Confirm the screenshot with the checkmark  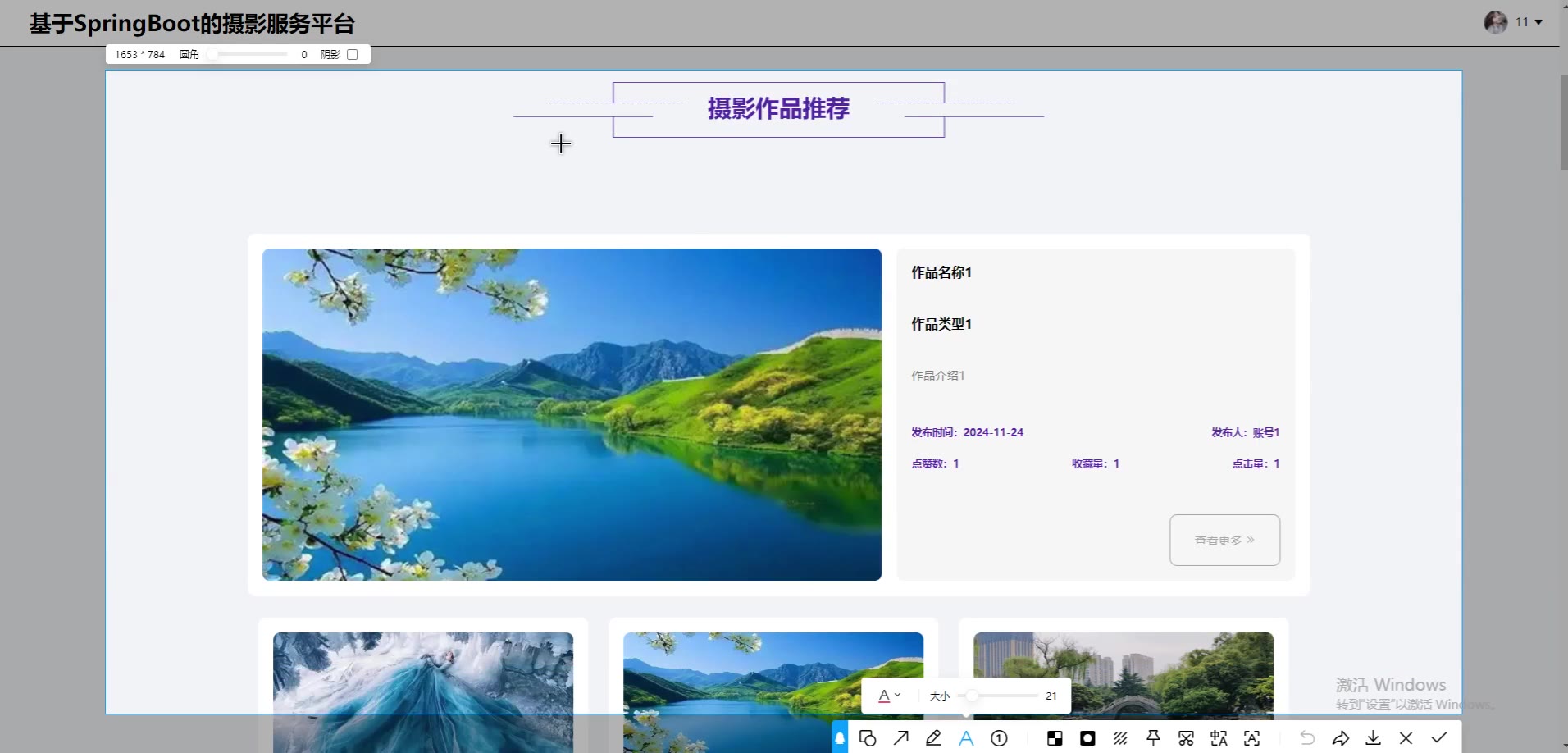1438,738
